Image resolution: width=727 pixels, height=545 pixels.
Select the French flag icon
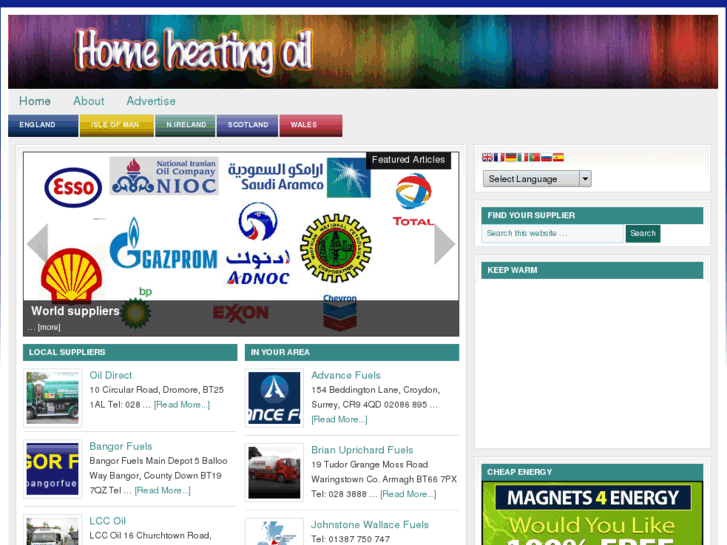tap(499, 157)
